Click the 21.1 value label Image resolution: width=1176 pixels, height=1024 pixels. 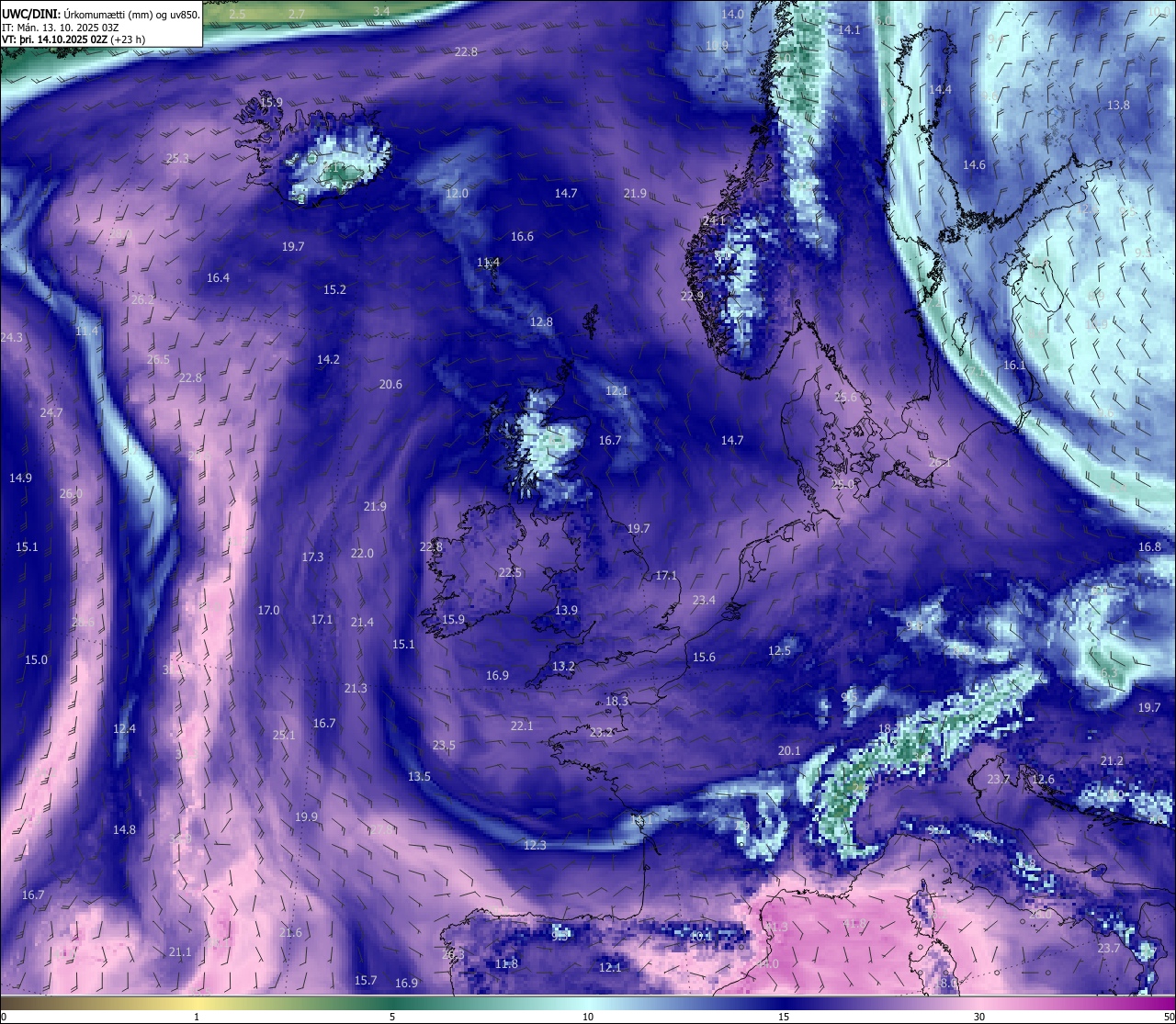(x=180, y=951)
